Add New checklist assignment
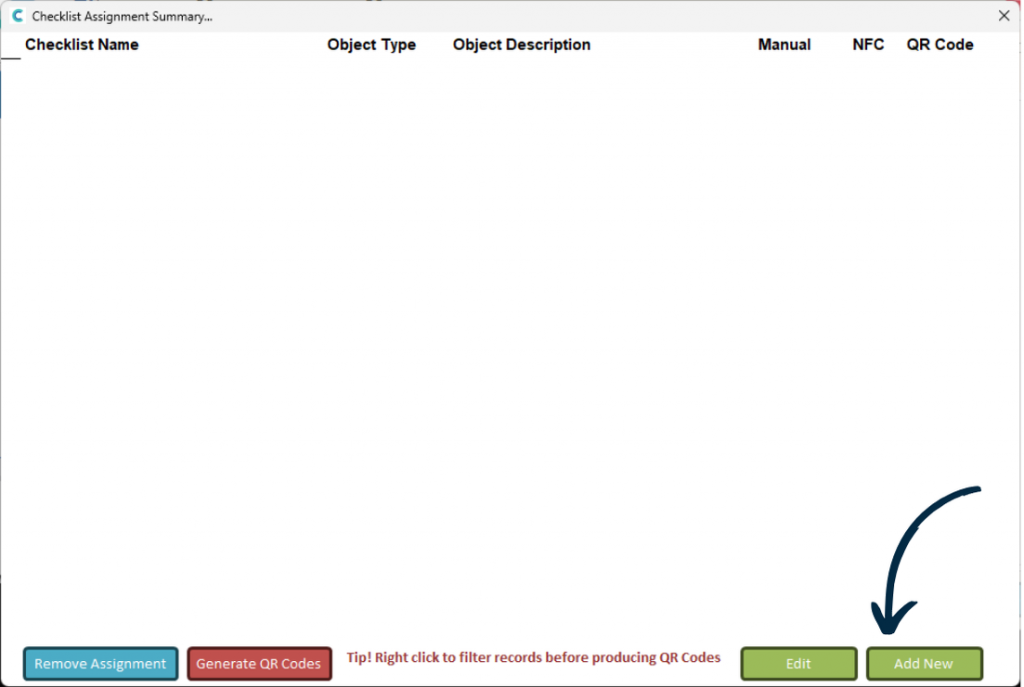Screen dimensions: 1024x687 923,664
